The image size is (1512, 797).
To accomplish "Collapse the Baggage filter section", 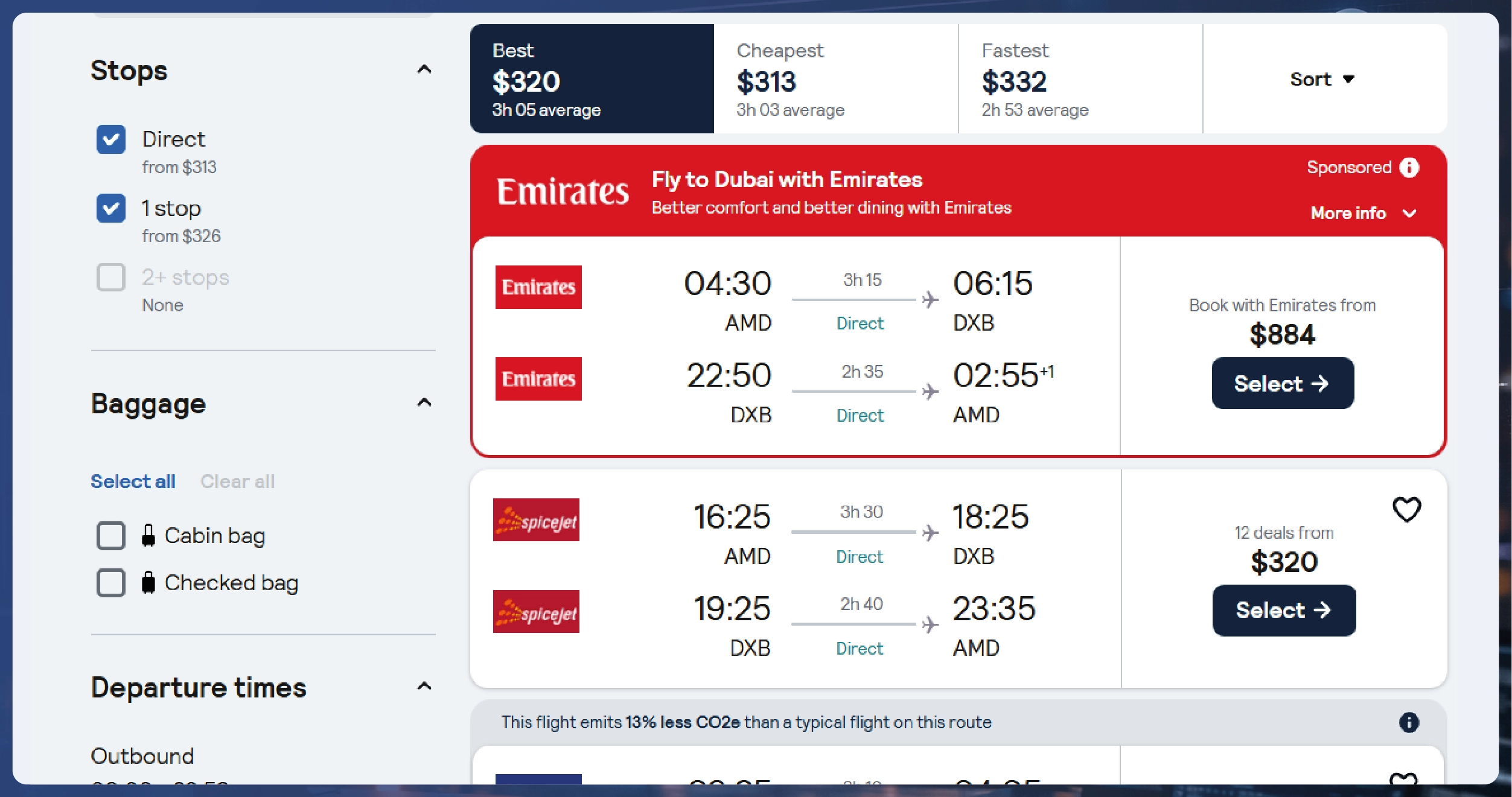I will click(x=424, y=403).
